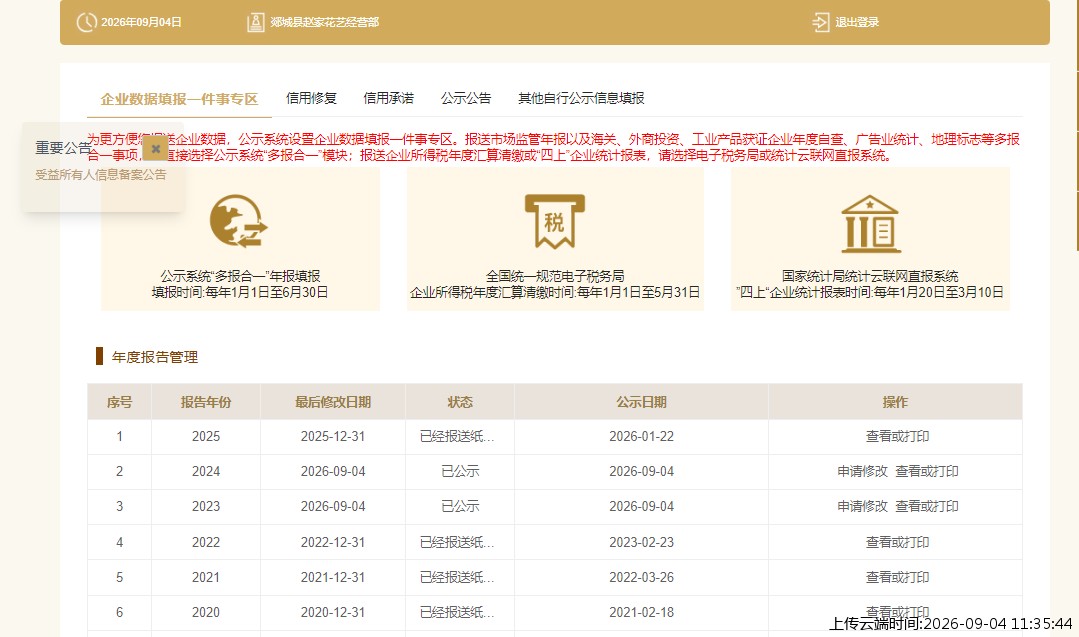Click the 税 tax bureau icon

pyautogui.click(x=555, y=222)
